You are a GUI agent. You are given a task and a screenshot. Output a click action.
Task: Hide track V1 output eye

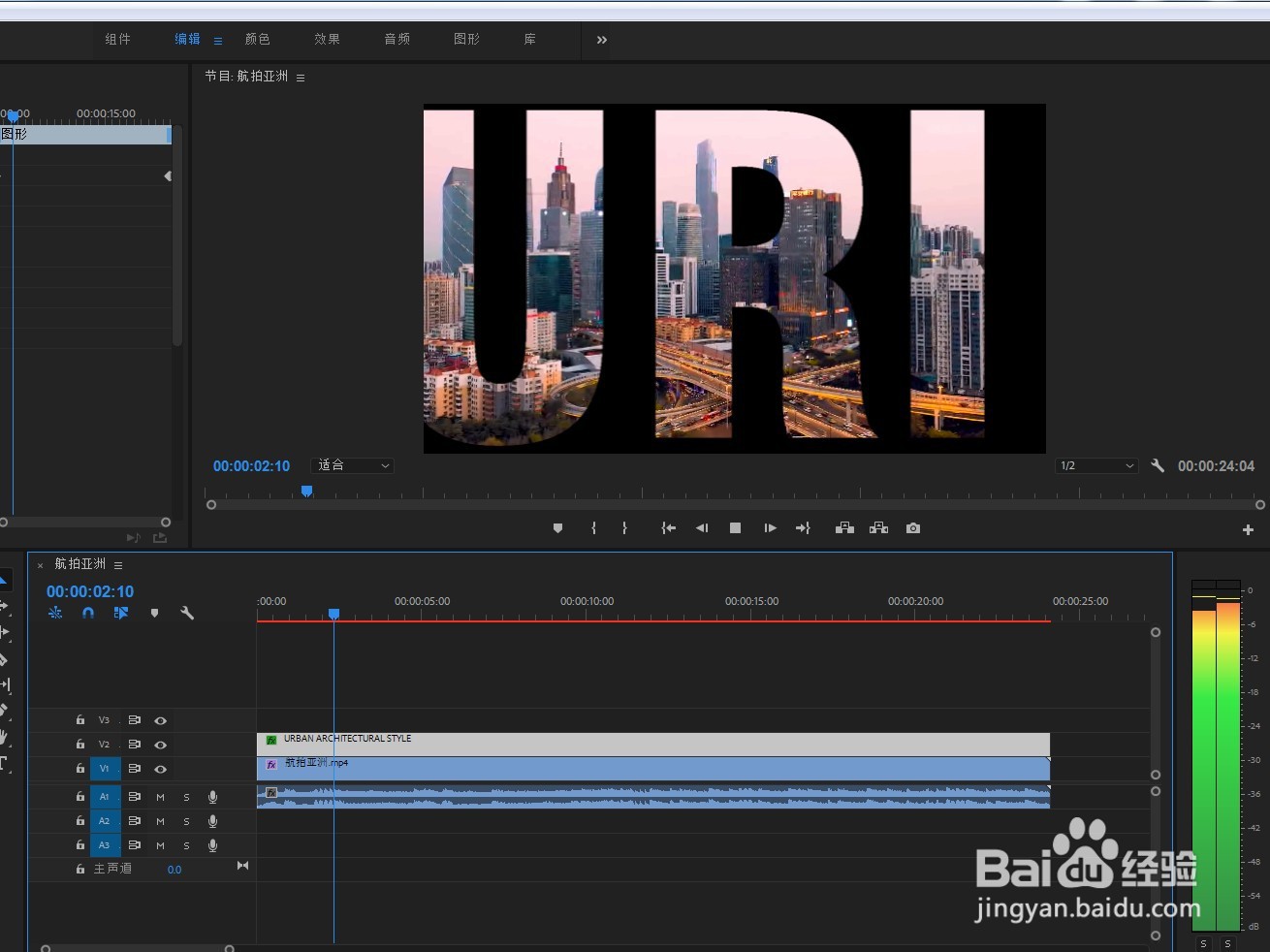(x=161, y=769)
